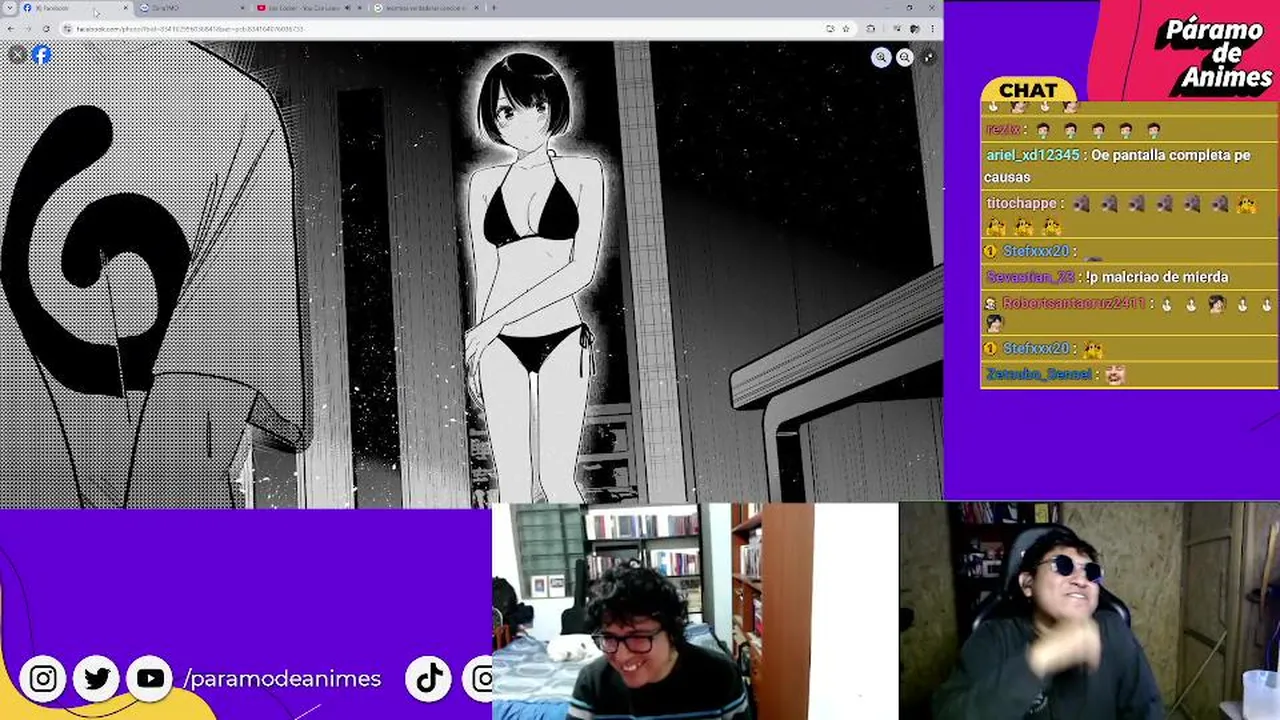Go forward in the browser
Viewport: 1280px width, 720px height.
click(28, 29)
